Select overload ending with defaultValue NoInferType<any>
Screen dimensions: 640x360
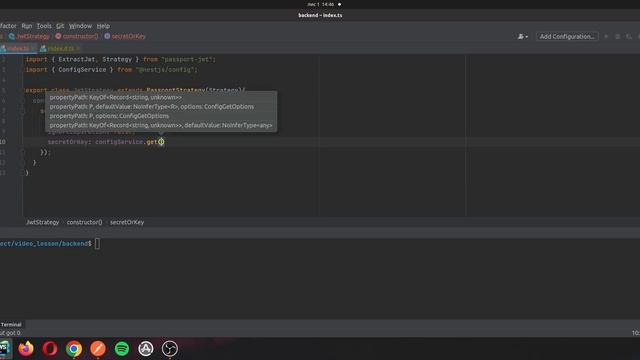(161, 125)
